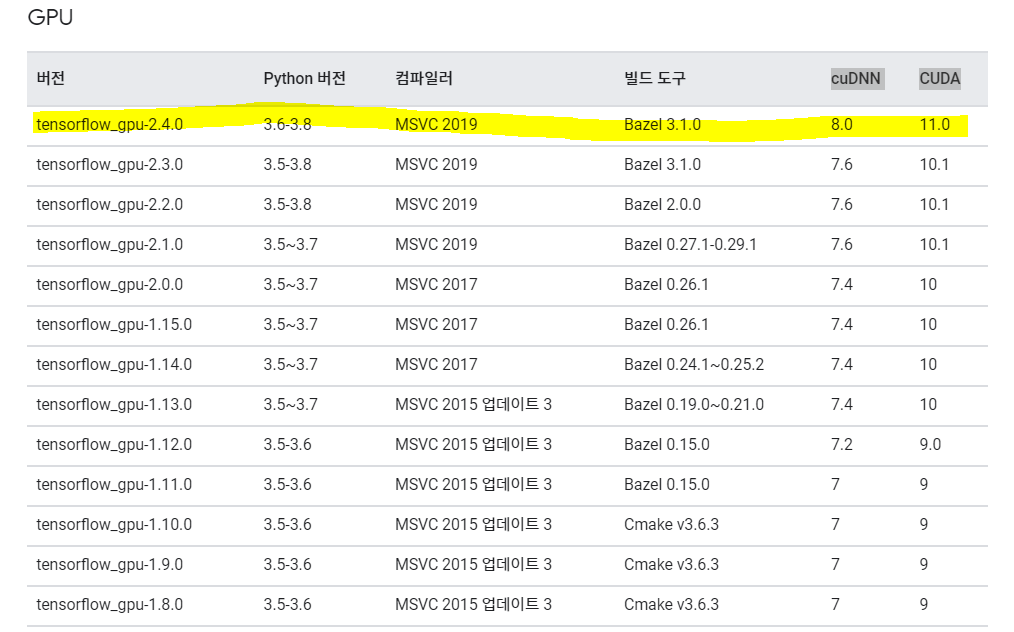Click Cmake v3.6.3 in the tensorflow_gpu-1.9.0 row
Screen dimensions: 1014x632
pyautogui.click(x=671, y=565)
